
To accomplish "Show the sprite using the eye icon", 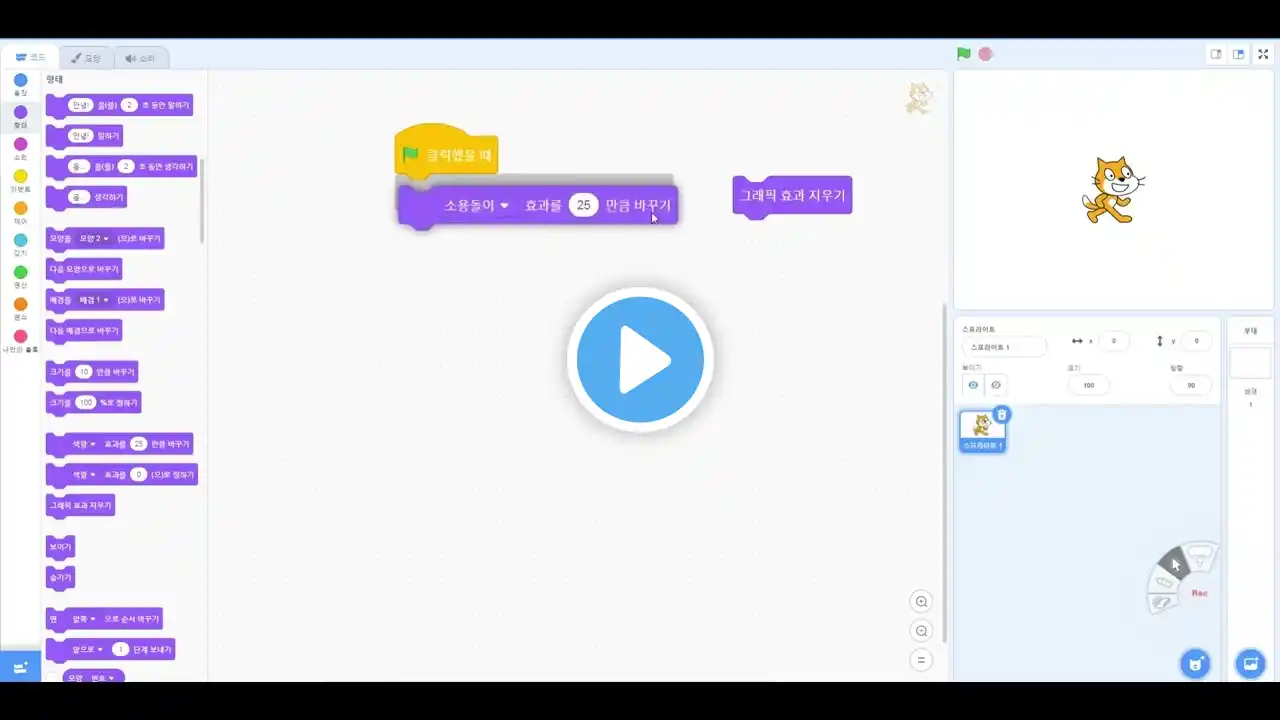I will [x=973, y=385].
